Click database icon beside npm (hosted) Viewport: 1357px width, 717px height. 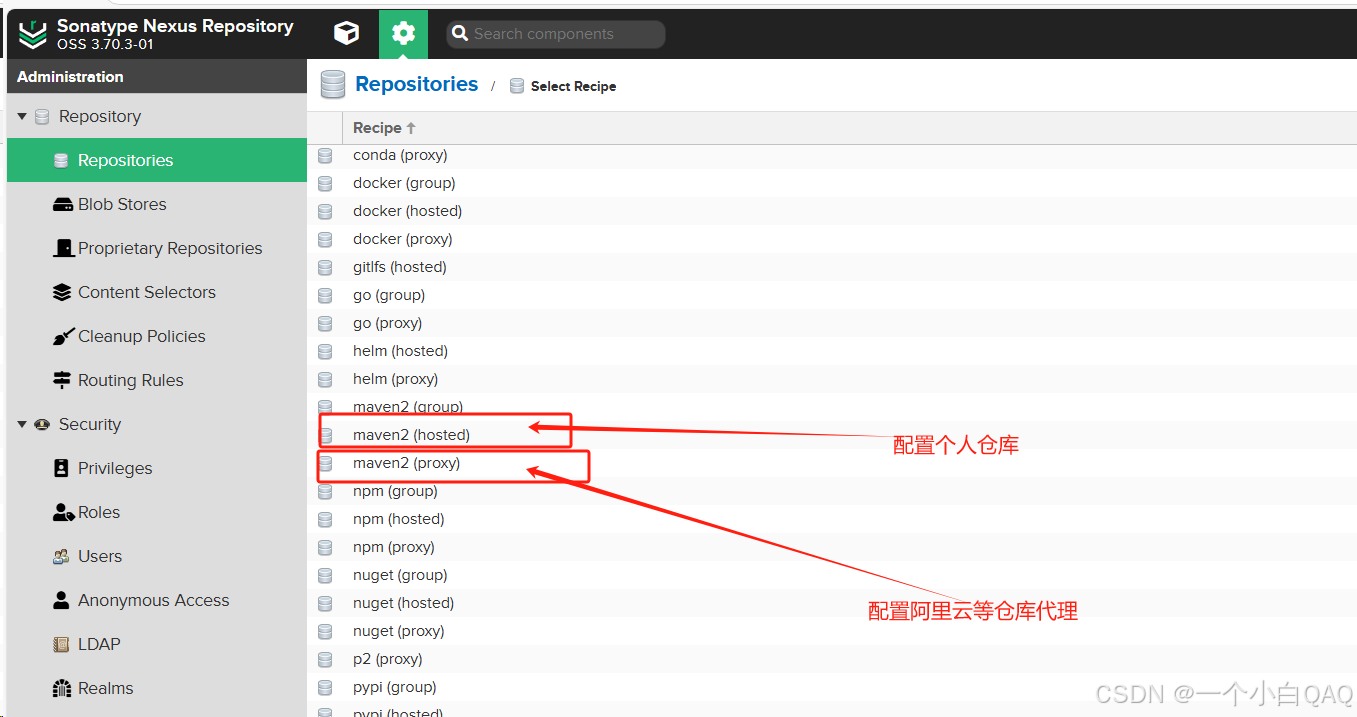[325, 519]
